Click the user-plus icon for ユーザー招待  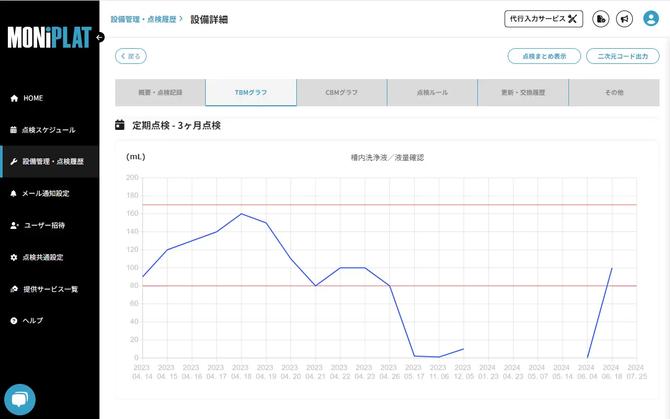tap(14, 225)
